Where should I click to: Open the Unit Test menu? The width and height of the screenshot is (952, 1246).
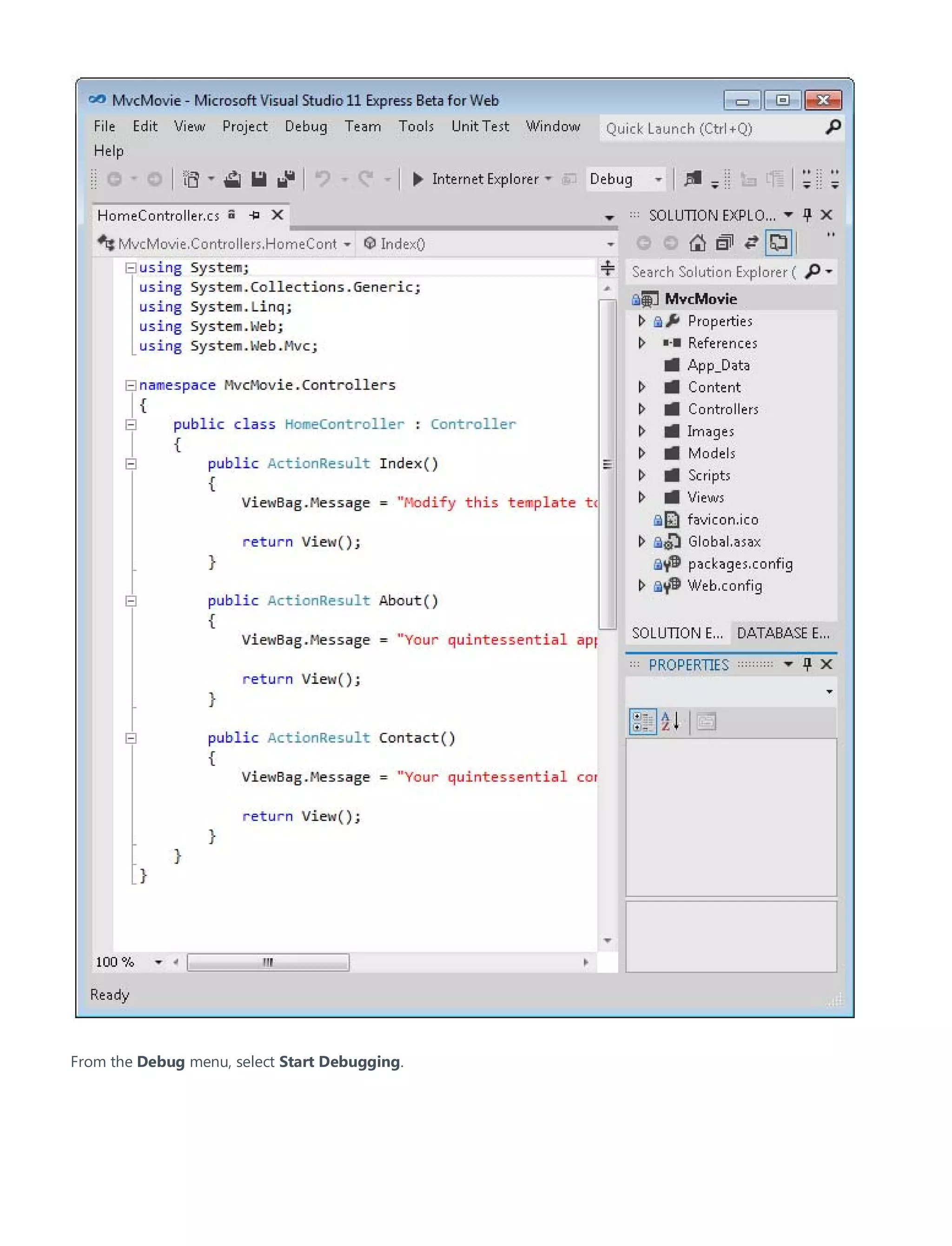(x=480, y=126)
